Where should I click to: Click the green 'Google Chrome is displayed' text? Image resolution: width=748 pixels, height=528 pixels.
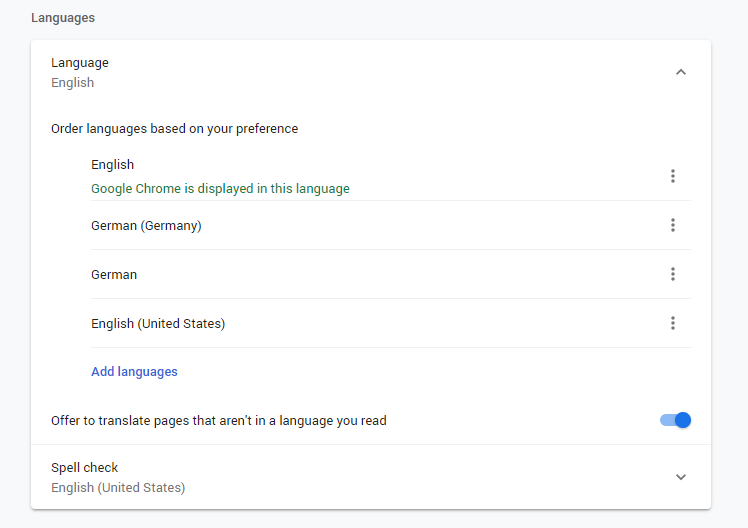click(x=220, y=189)
